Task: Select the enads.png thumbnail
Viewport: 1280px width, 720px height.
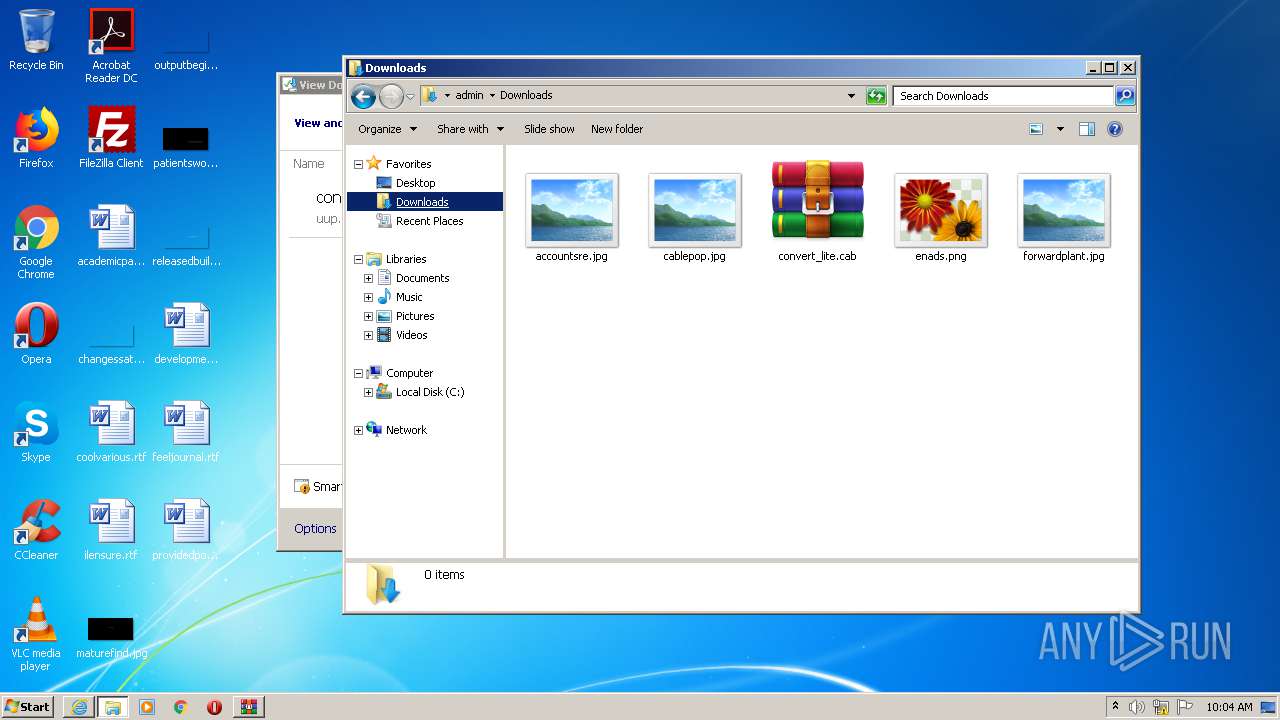Action: [941, 216]
